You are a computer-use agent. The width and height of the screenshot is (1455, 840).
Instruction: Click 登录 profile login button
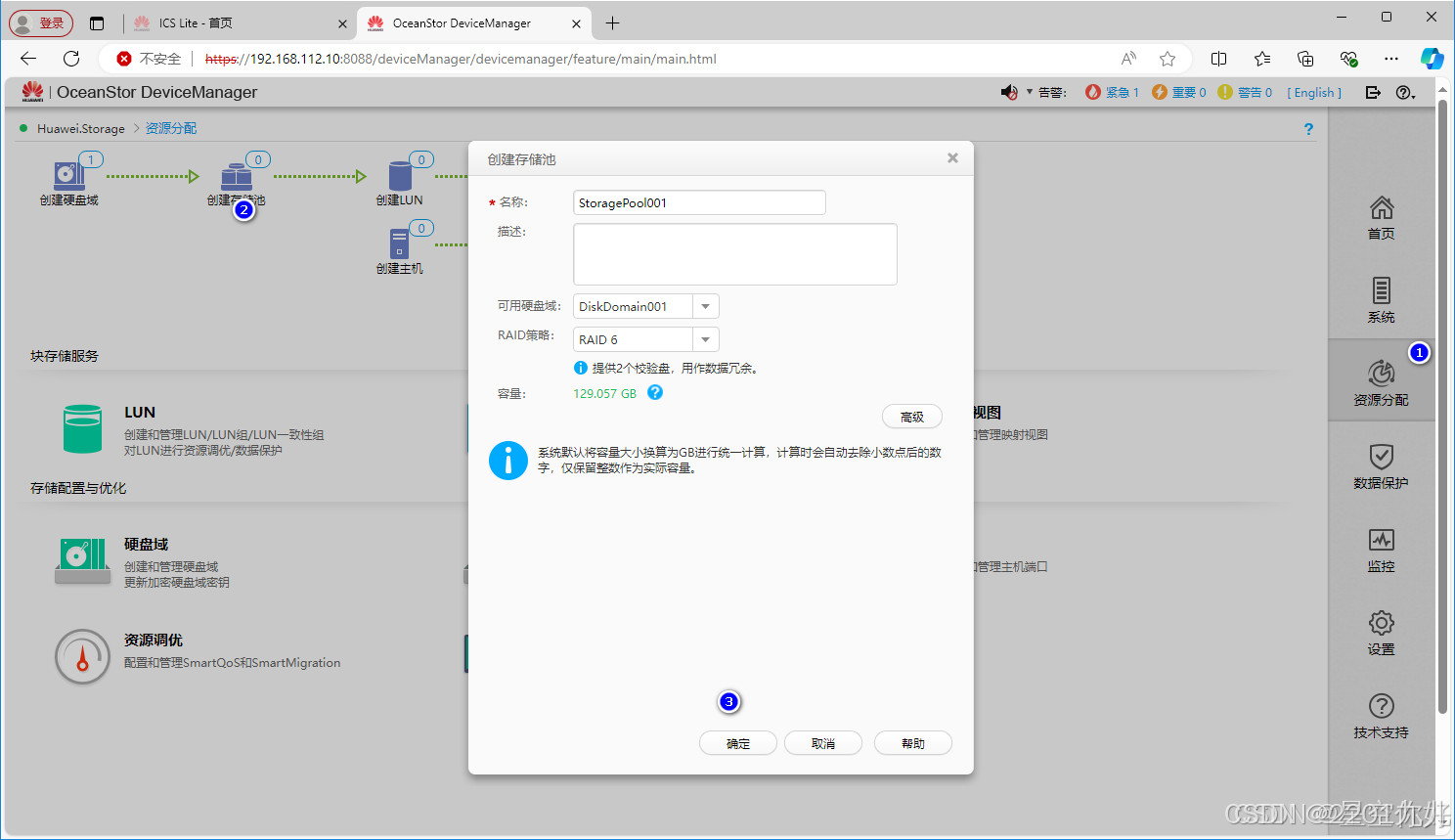41,22
